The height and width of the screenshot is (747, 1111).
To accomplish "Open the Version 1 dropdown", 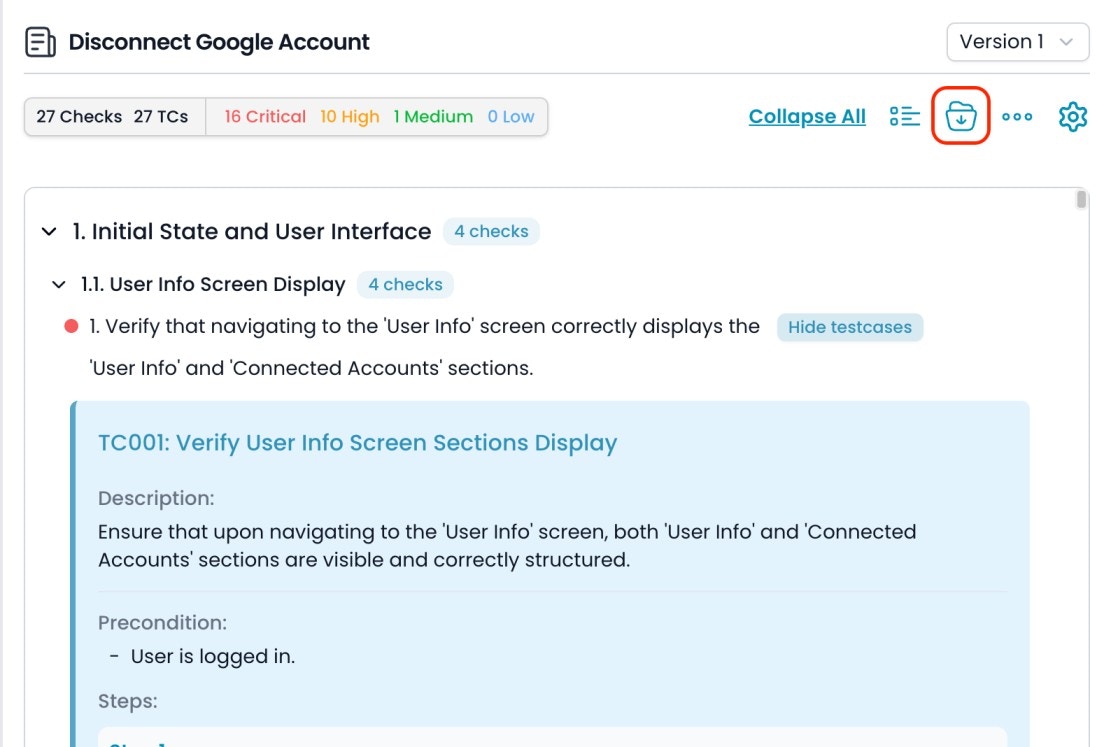I will 1017,42.
